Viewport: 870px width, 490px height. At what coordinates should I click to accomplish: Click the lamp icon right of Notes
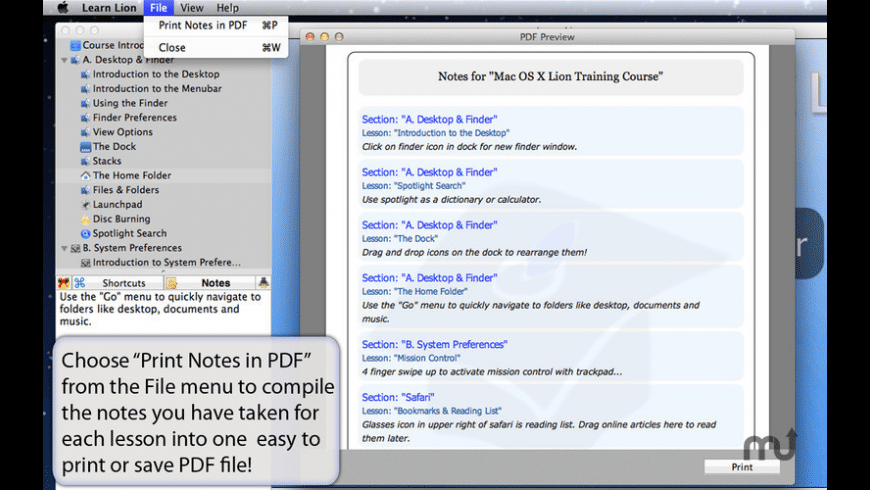click(264, 282)
